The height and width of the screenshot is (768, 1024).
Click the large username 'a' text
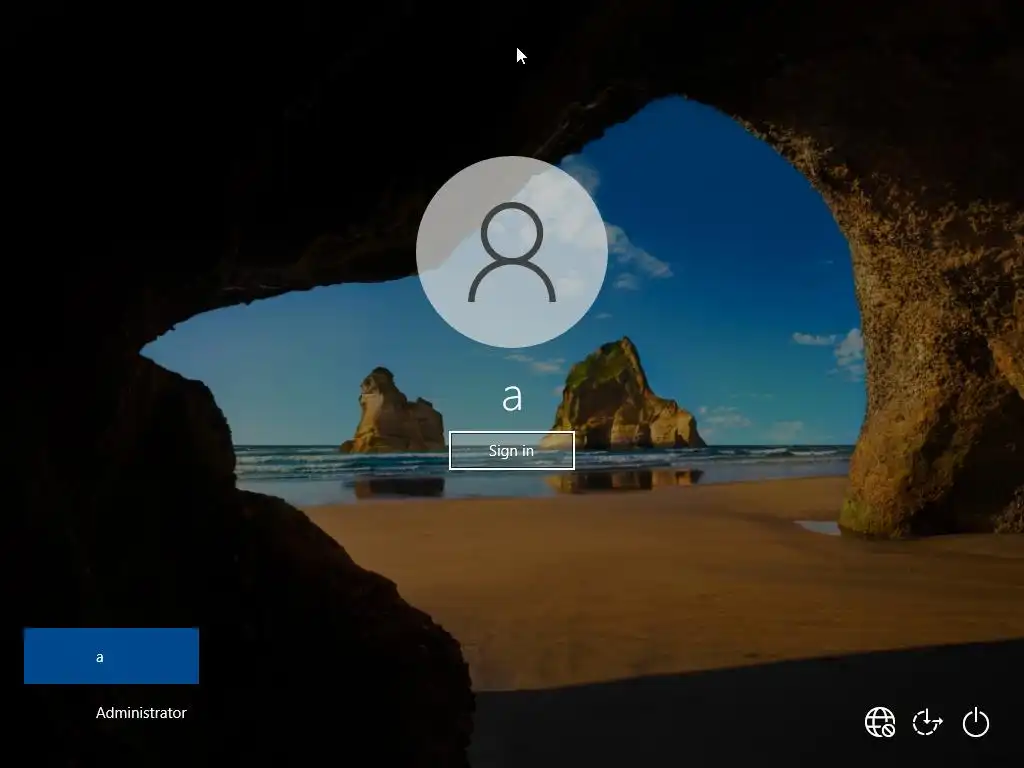512,397
